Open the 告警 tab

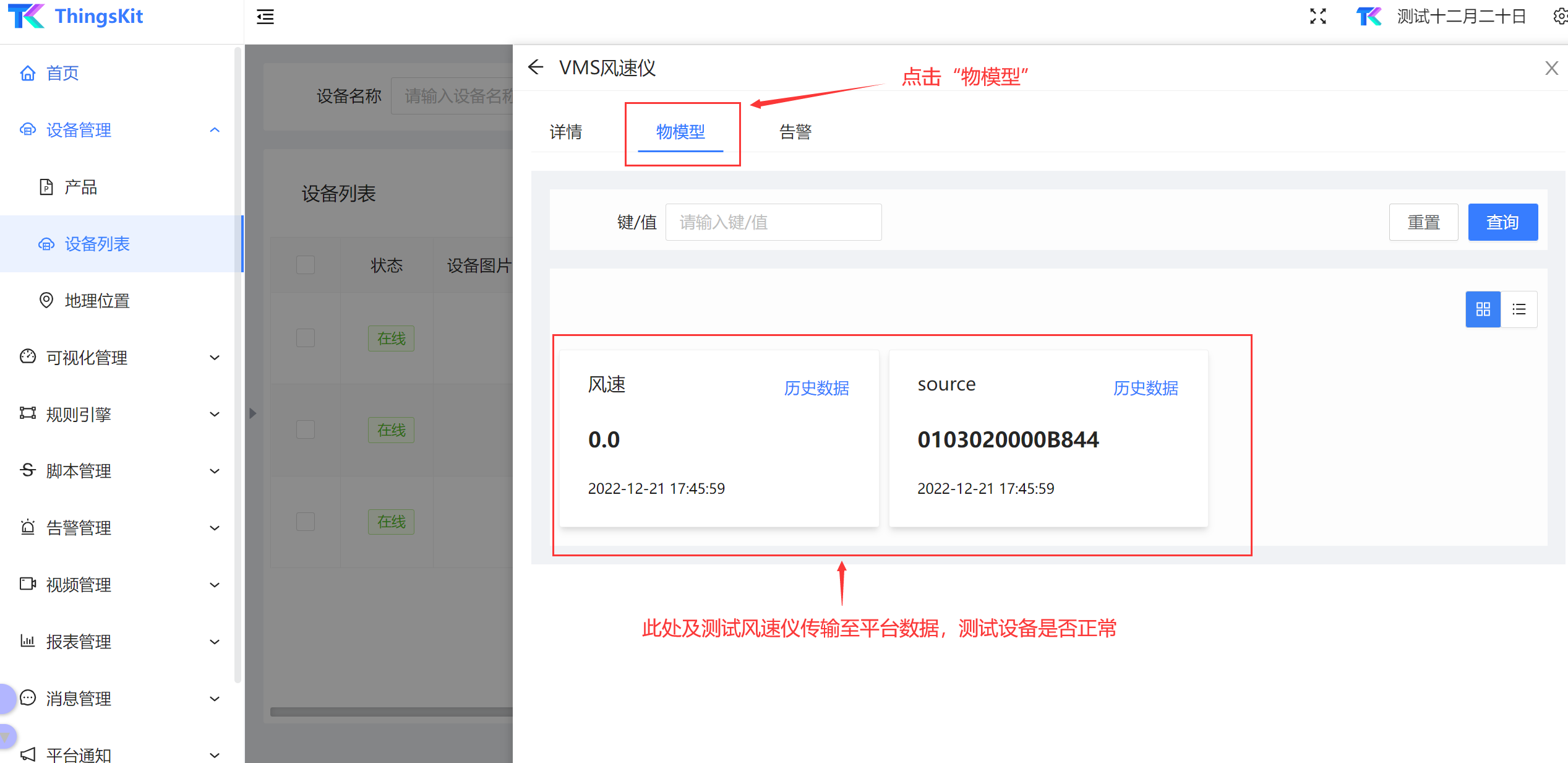(x=795, y=132)
